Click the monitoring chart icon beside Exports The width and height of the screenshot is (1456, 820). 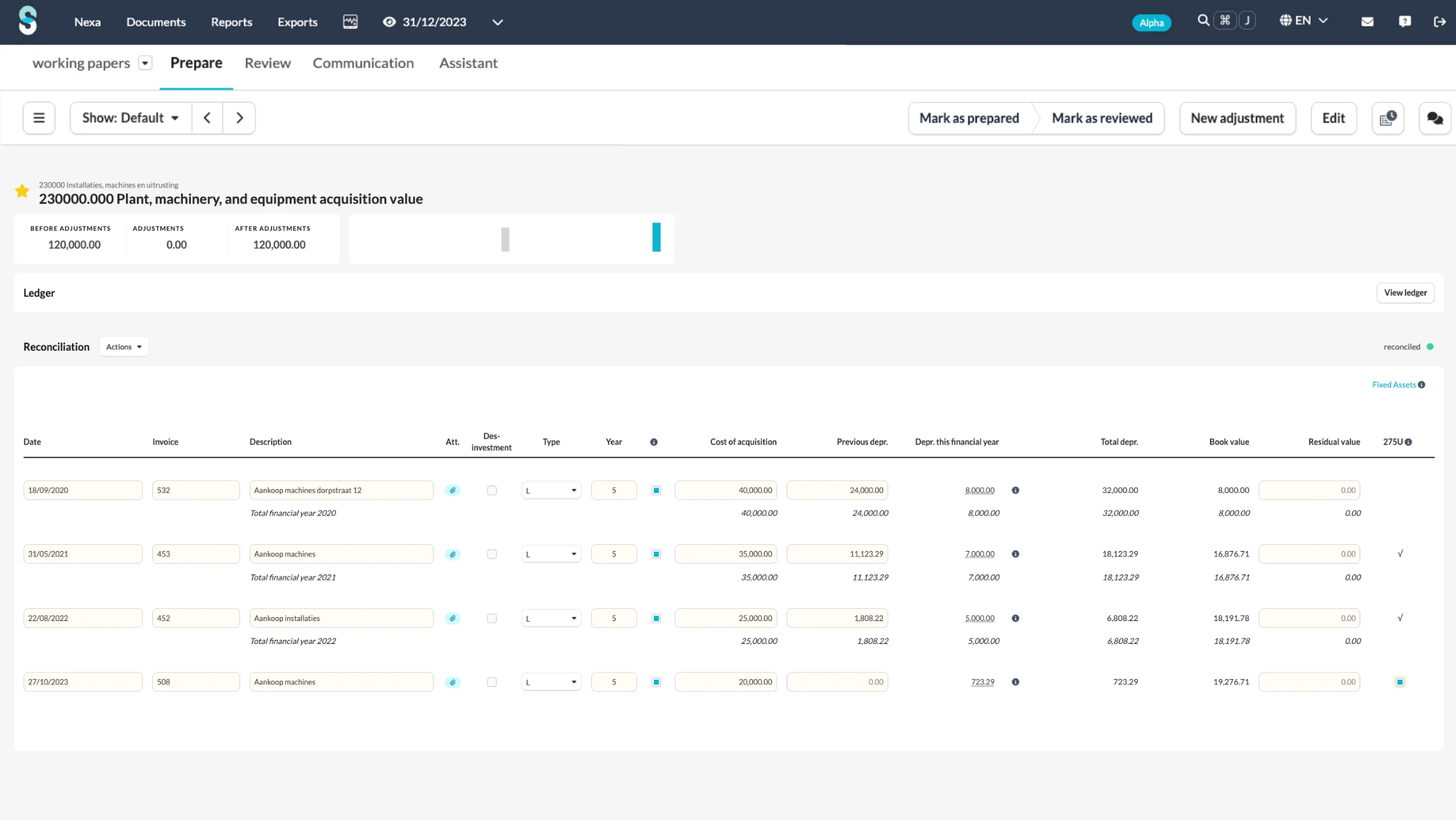(350, 22)
